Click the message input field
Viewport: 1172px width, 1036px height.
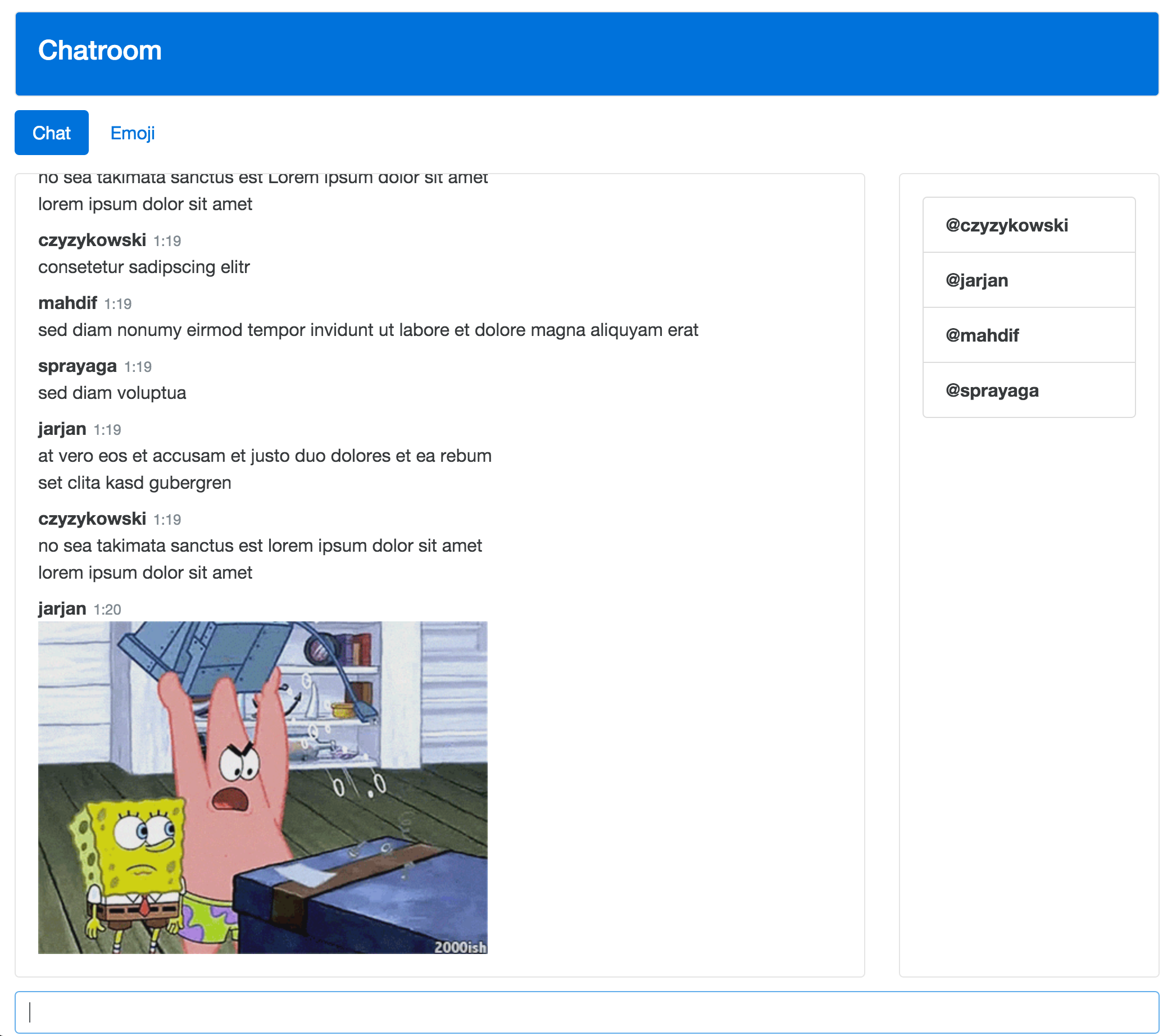(x=586, y=1012)
